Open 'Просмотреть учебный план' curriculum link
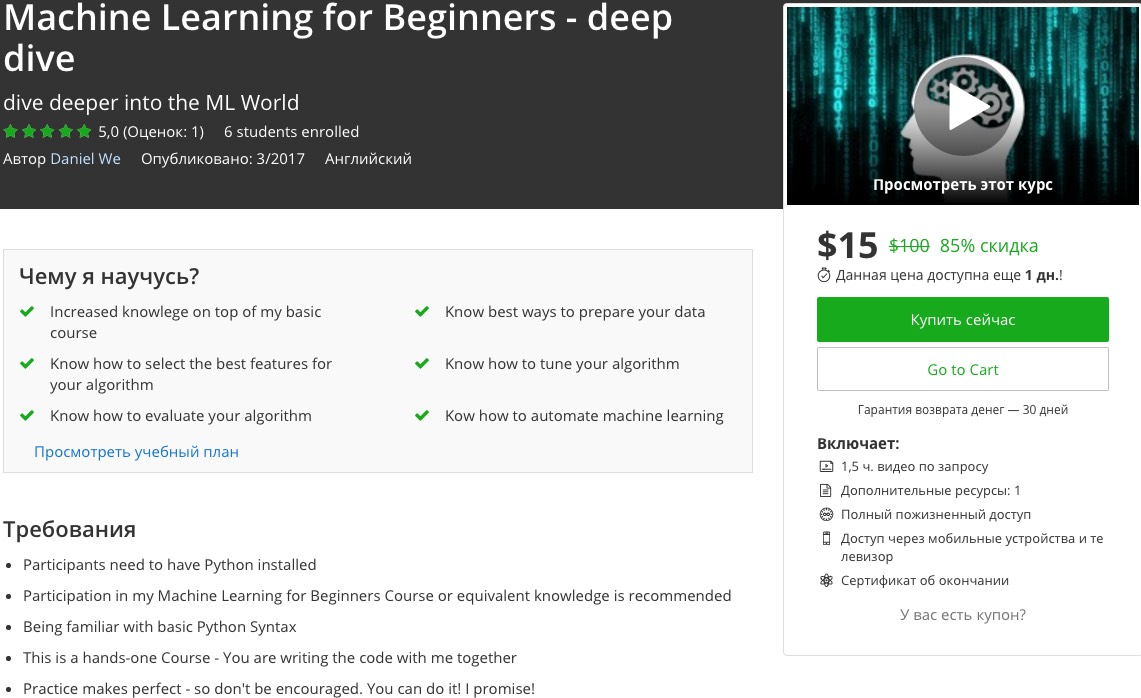The height and width of the screenshot is (698, 1141). [136, 452]
